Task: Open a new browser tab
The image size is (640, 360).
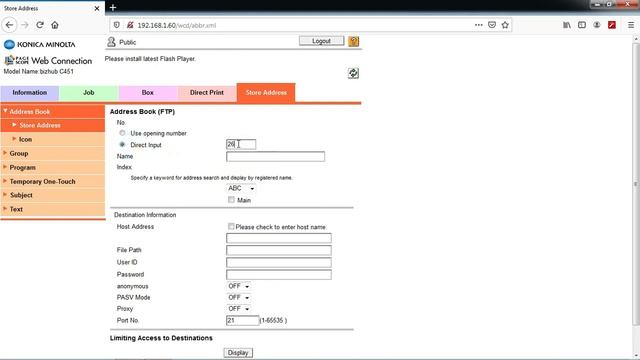Action: point(113,7)
